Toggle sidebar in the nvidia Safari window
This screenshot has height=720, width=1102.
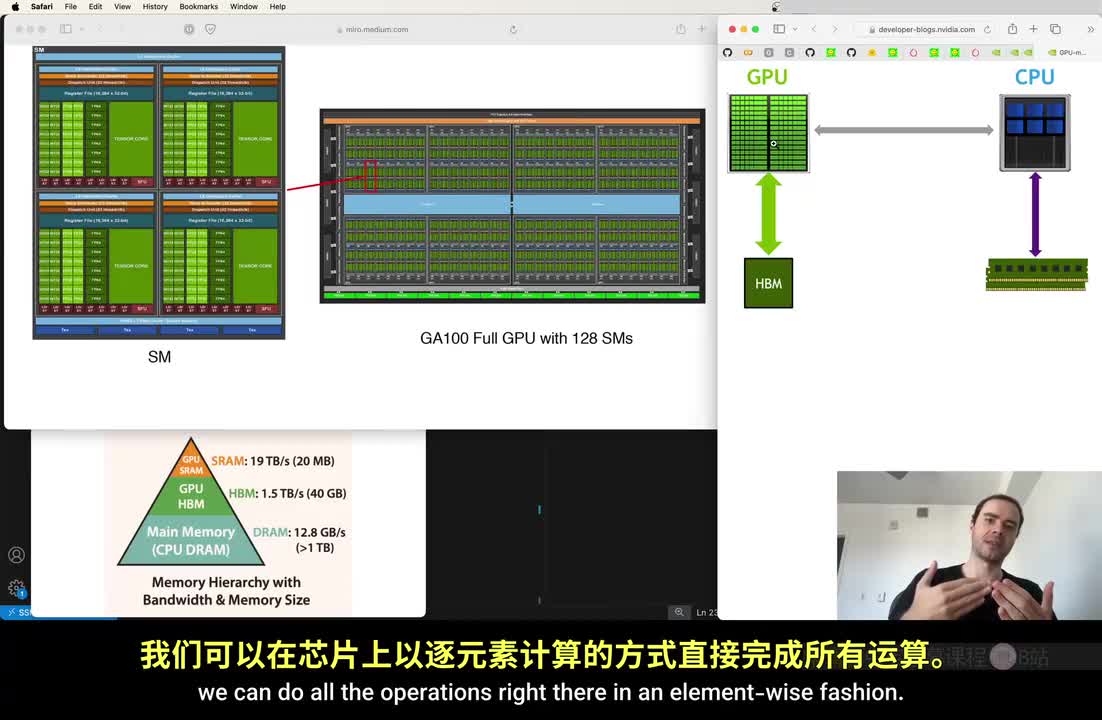click(779, 29)
